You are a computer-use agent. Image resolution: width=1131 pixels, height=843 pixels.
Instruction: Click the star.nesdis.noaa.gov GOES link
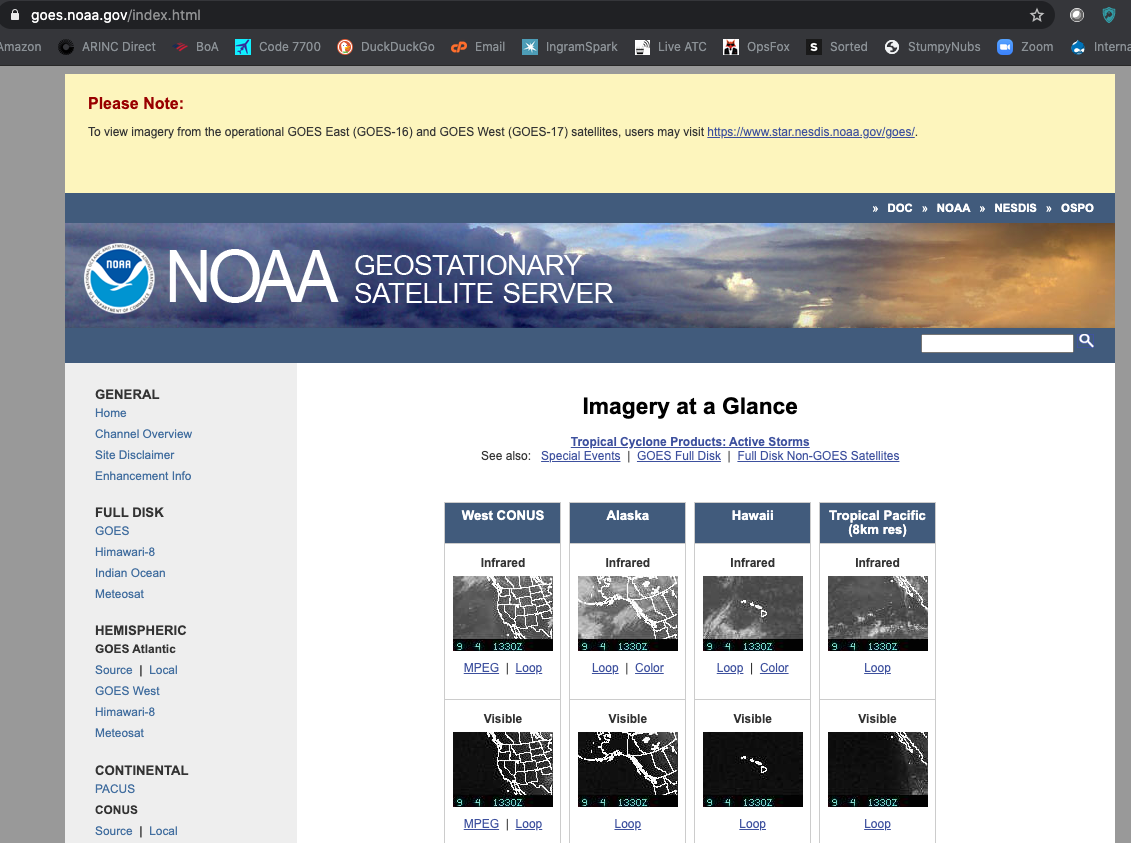coord(810,131)
